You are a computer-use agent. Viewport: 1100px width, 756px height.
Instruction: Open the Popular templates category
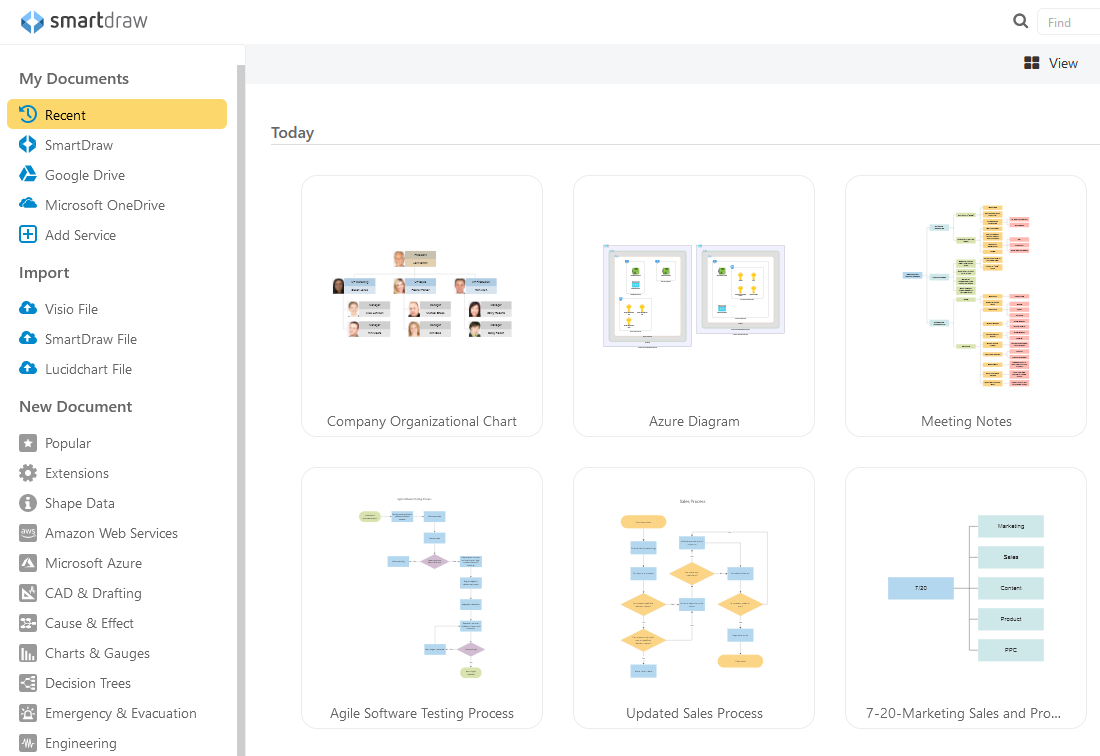(x=68, y=443)
